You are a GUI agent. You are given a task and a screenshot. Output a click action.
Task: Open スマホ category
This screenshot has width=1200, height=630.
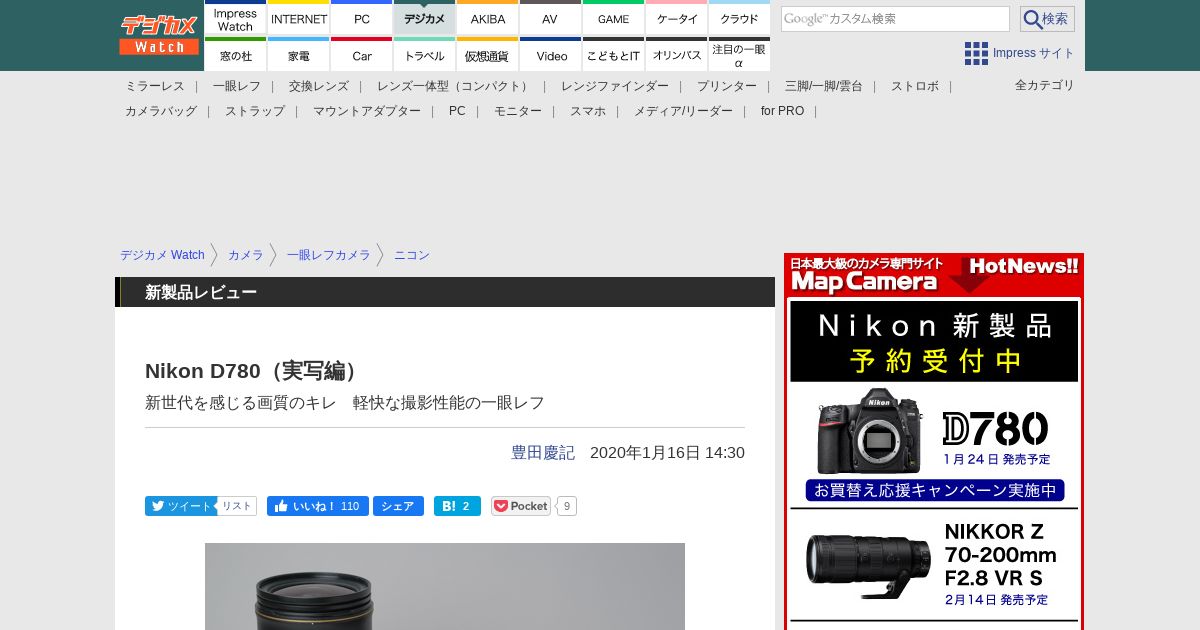(588, 111)
